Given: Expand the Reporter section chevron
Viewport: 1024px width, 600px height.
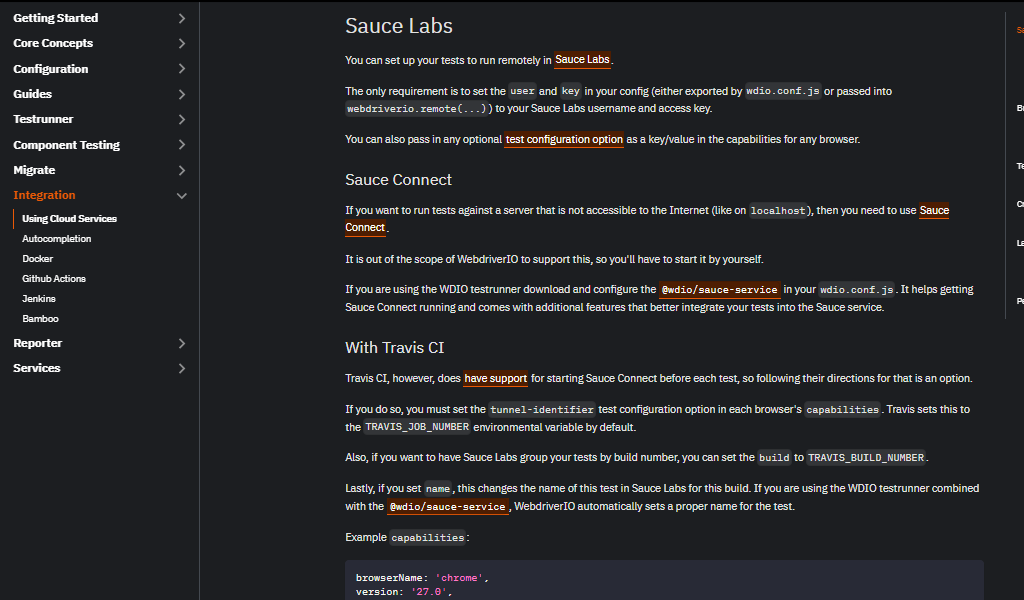Looking at the screenshot, I should pyautogui.click(x=182, y=343).
